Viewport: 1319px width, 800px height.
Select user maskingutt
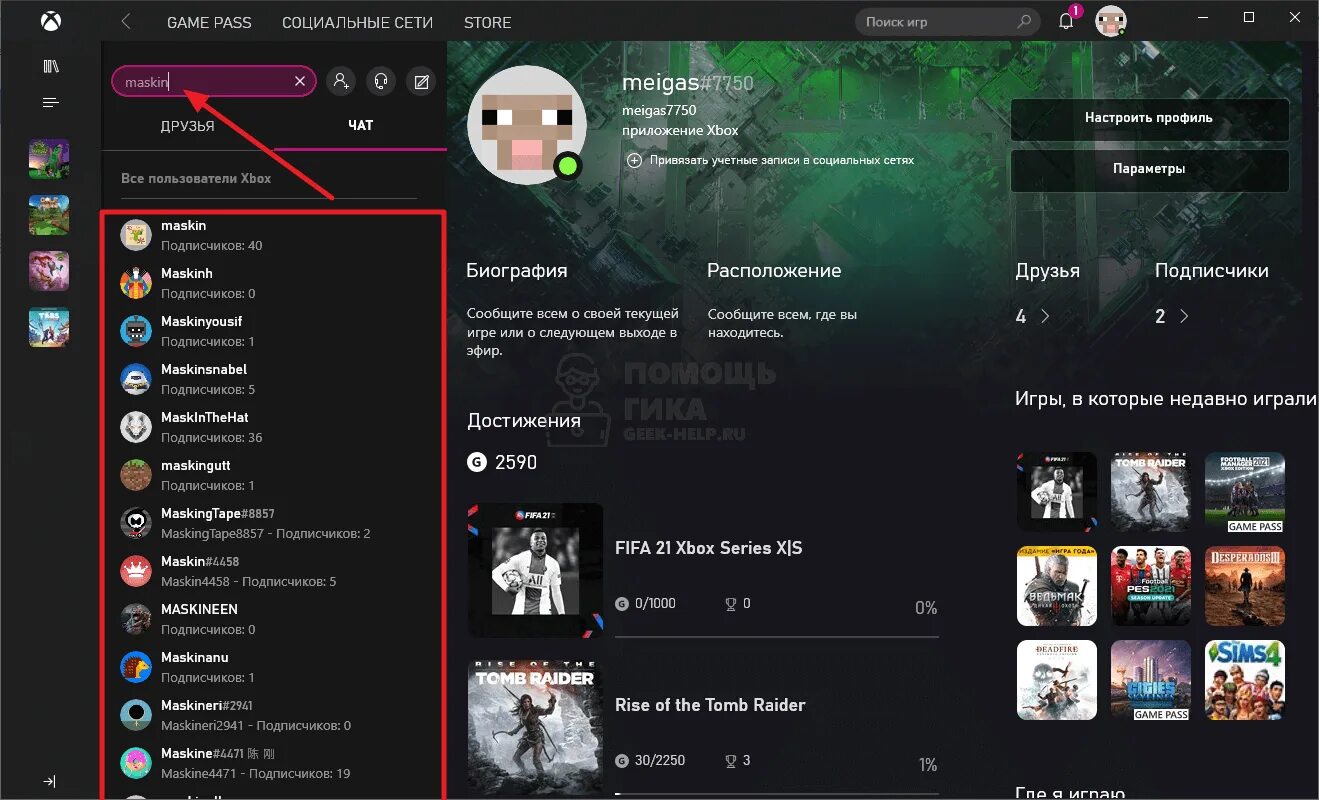[274, 475]
